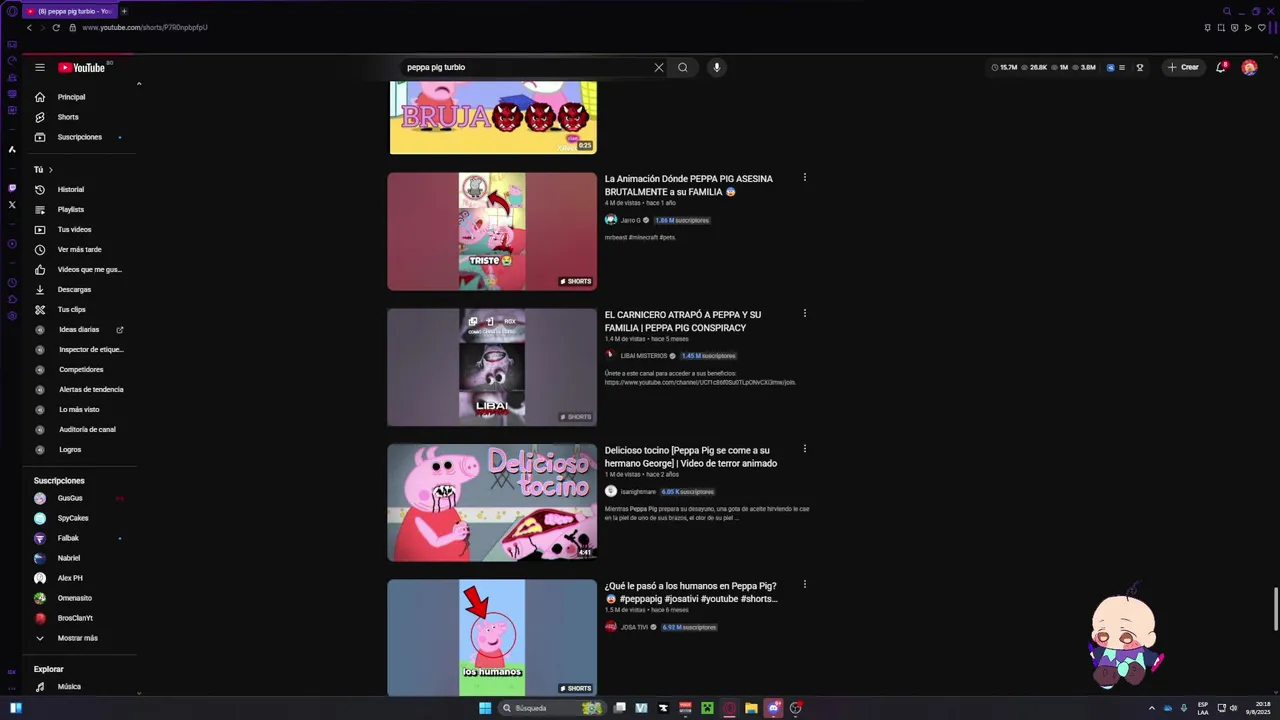Open File Explorer from taskbar

tap(751, 708)
